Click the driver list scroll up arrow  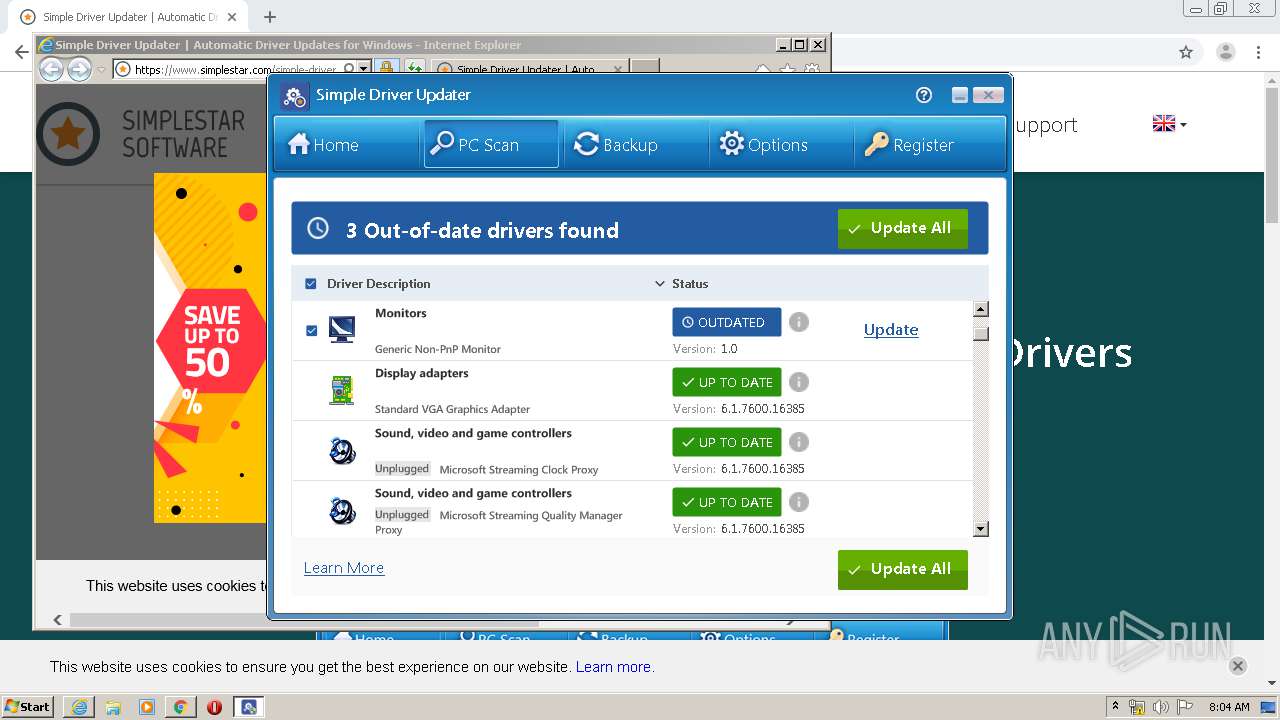[981, 309]
